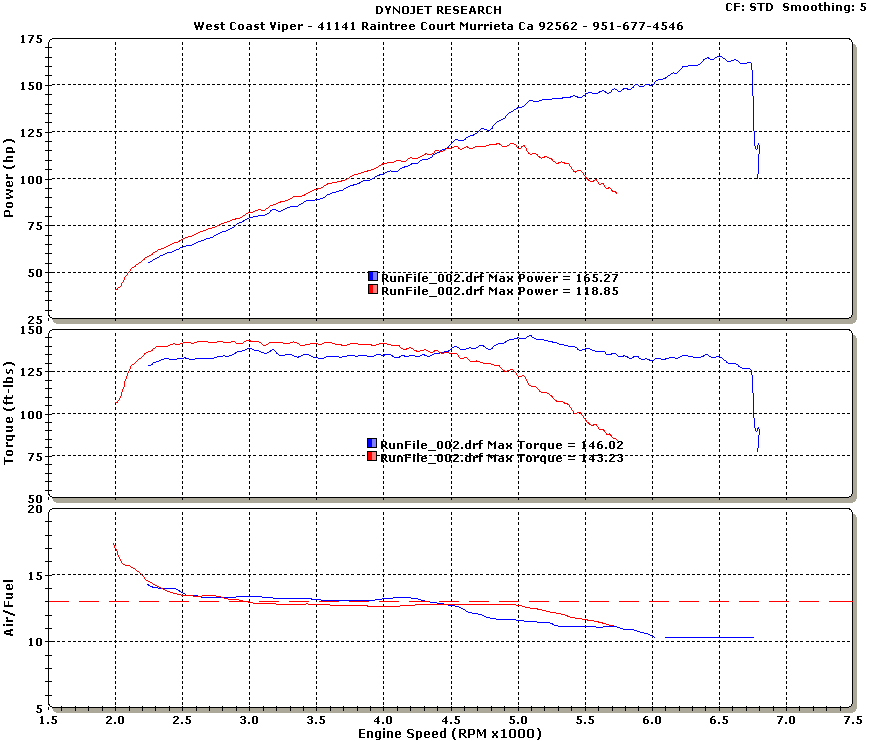
Task: Click the blue Max Power legend swatch
Action: (373, 276)
